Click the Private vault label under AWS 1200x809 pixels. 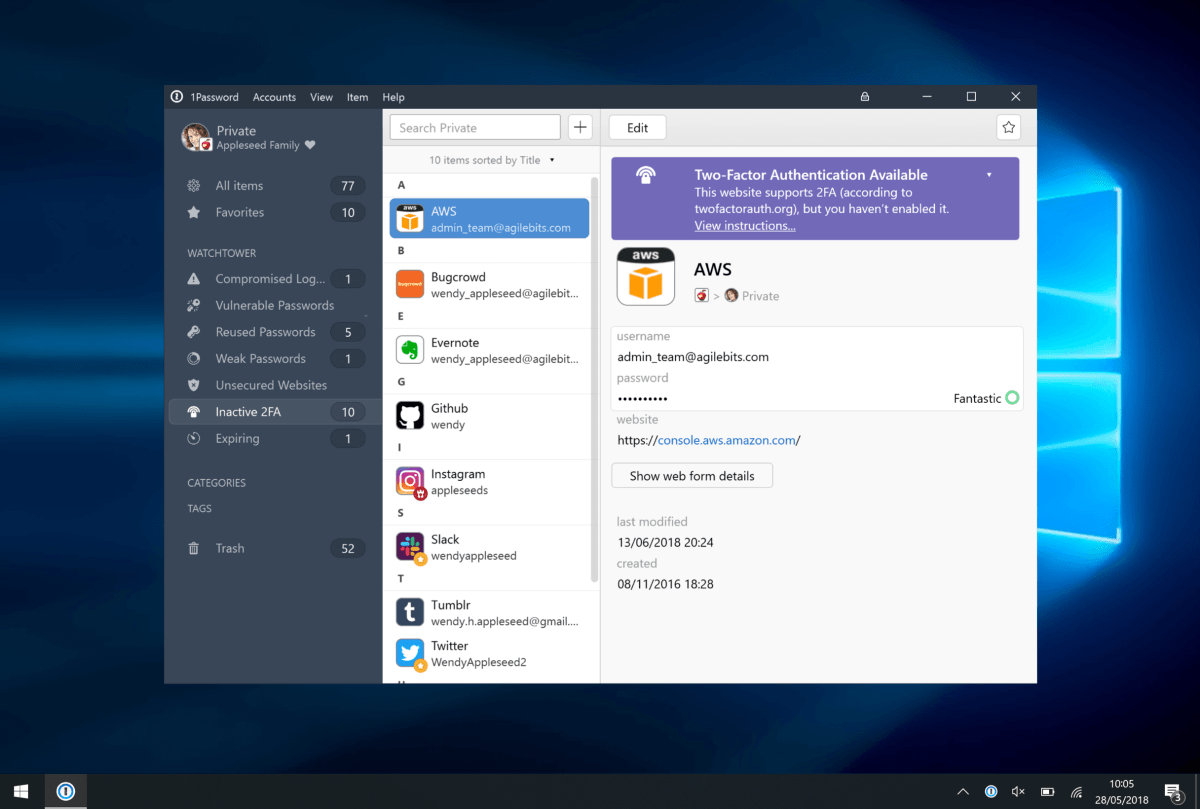click(x=760, y=296)
